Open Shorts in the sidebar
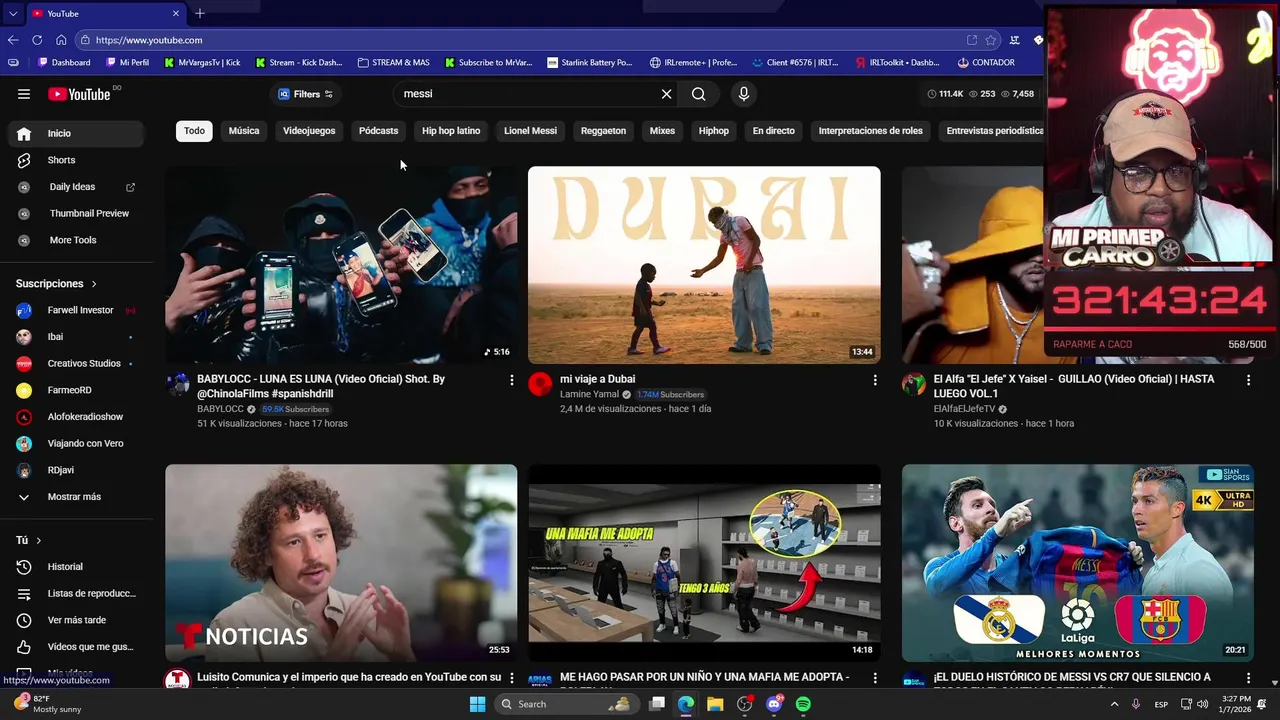The image size is (1280, 720). [x=76, y=160]
